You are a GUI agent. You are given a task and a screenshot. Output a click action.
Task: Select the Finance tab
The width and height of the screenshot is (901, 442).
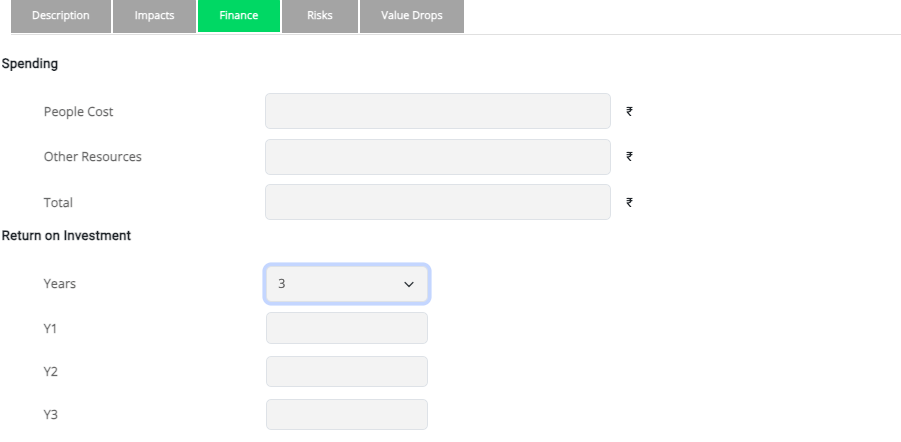[237, 16]
